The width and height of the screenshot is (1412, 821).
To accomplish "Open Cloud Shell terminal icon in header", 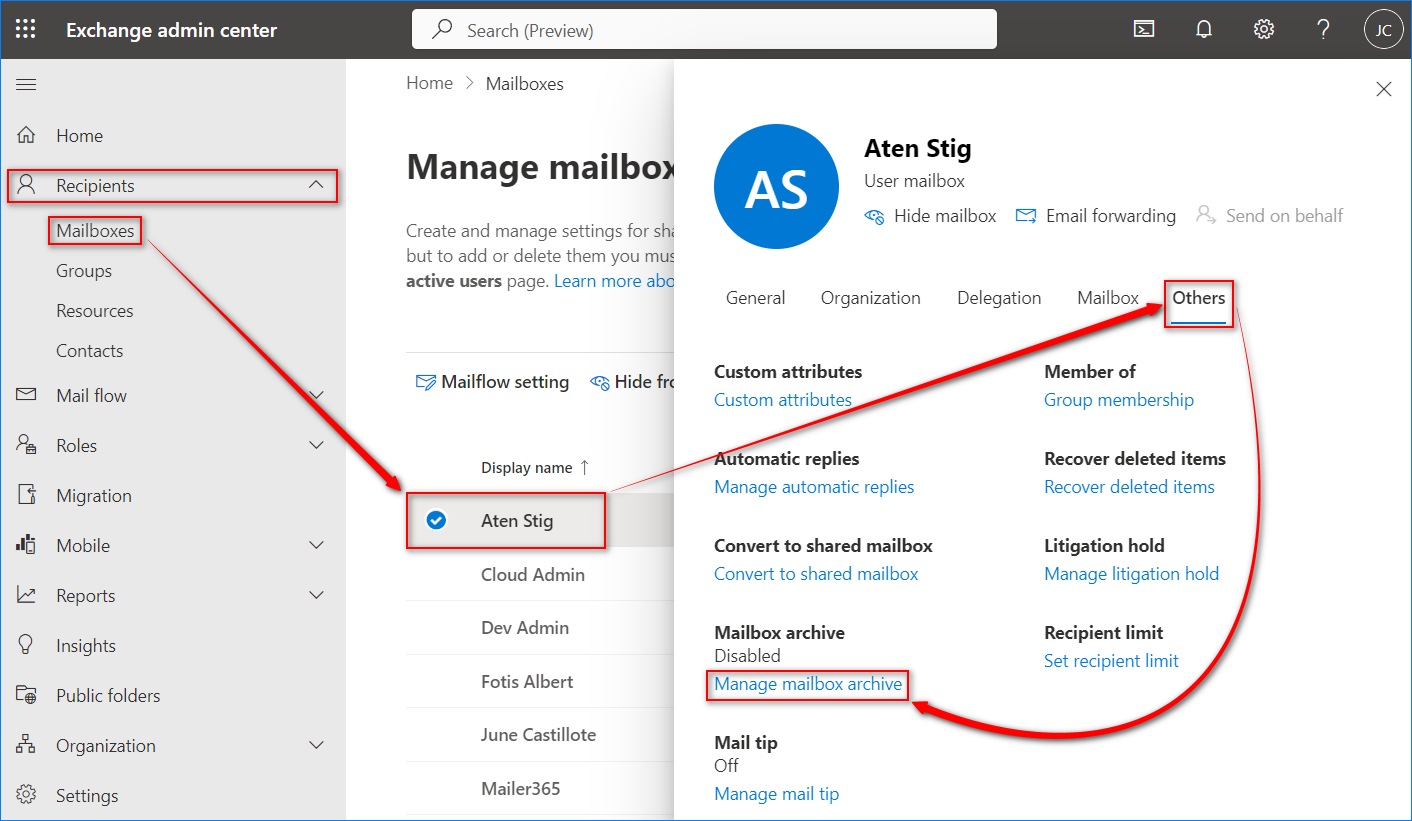I will (x=1144, y=30).
